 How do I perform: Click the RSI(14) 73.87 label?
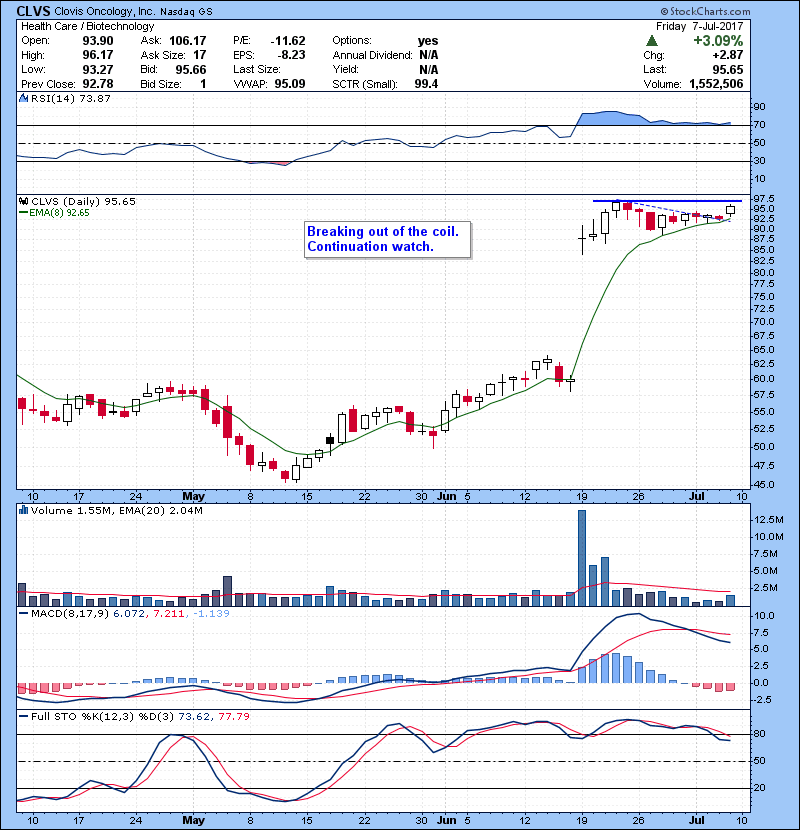coord(71,98)
